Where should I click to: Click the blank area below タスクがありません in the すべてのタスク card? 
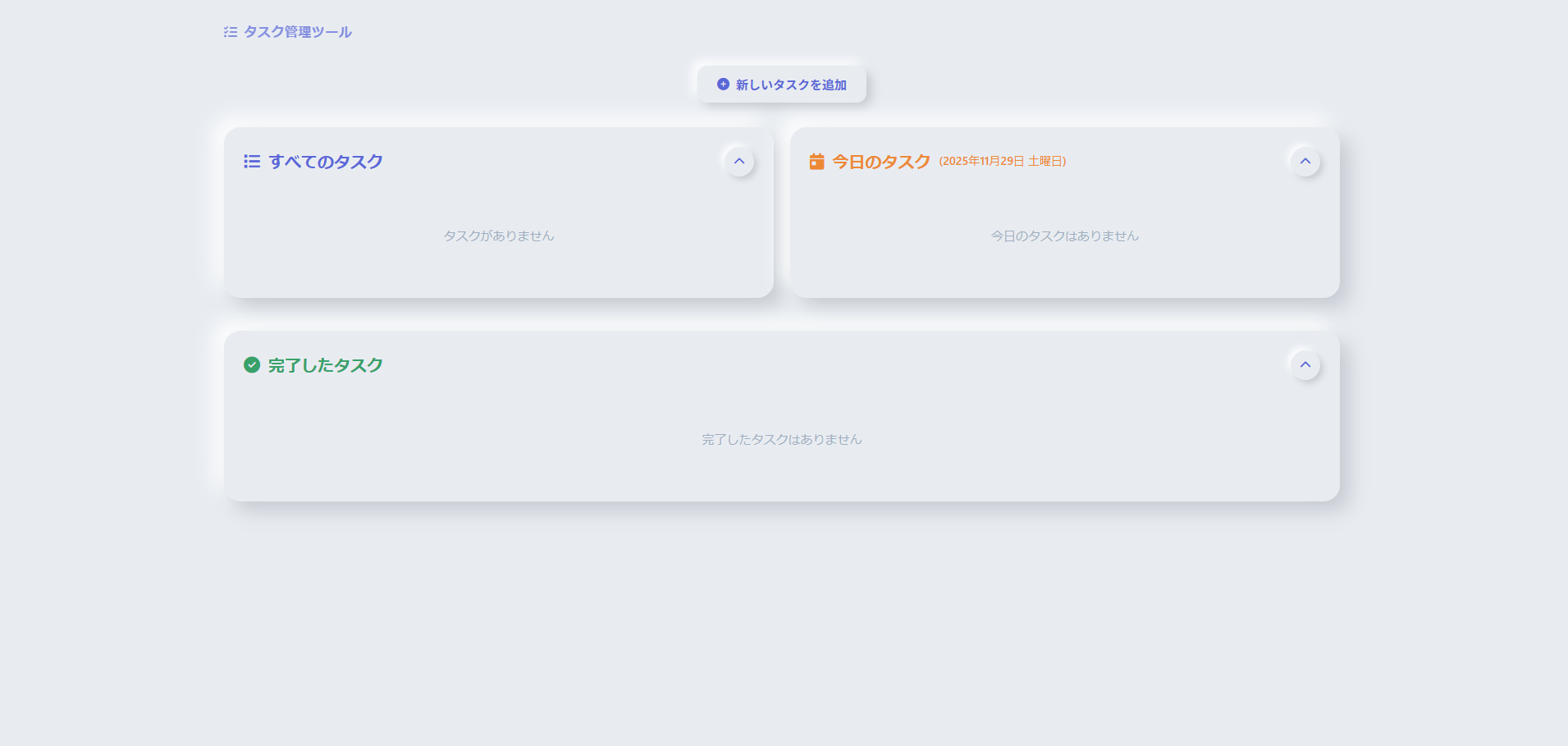499,272
